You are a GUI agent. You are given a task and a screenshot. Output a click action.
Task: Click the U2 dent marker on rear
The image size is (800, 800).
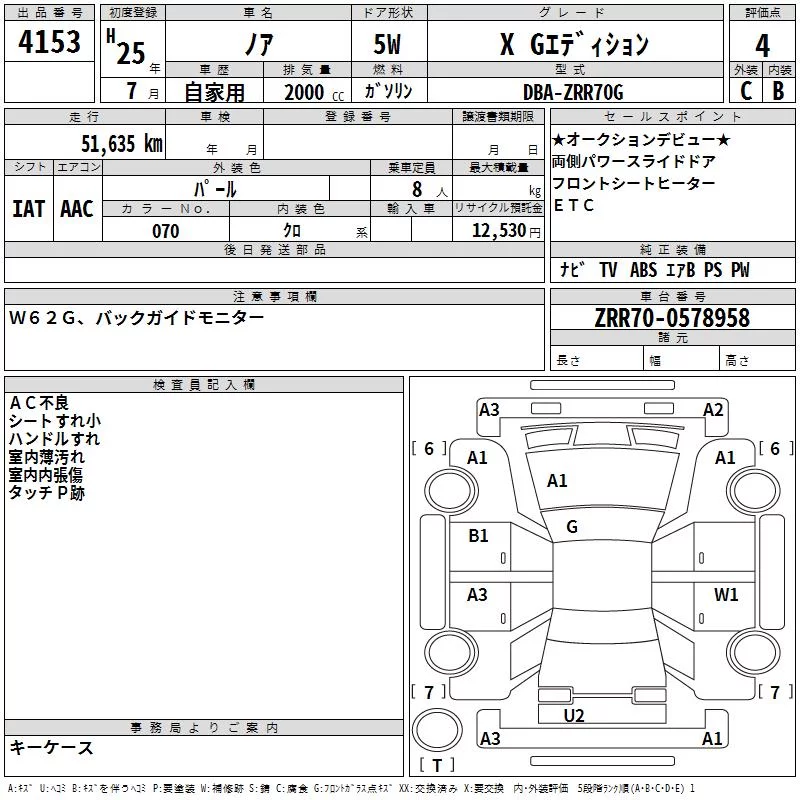pos(573,715)
